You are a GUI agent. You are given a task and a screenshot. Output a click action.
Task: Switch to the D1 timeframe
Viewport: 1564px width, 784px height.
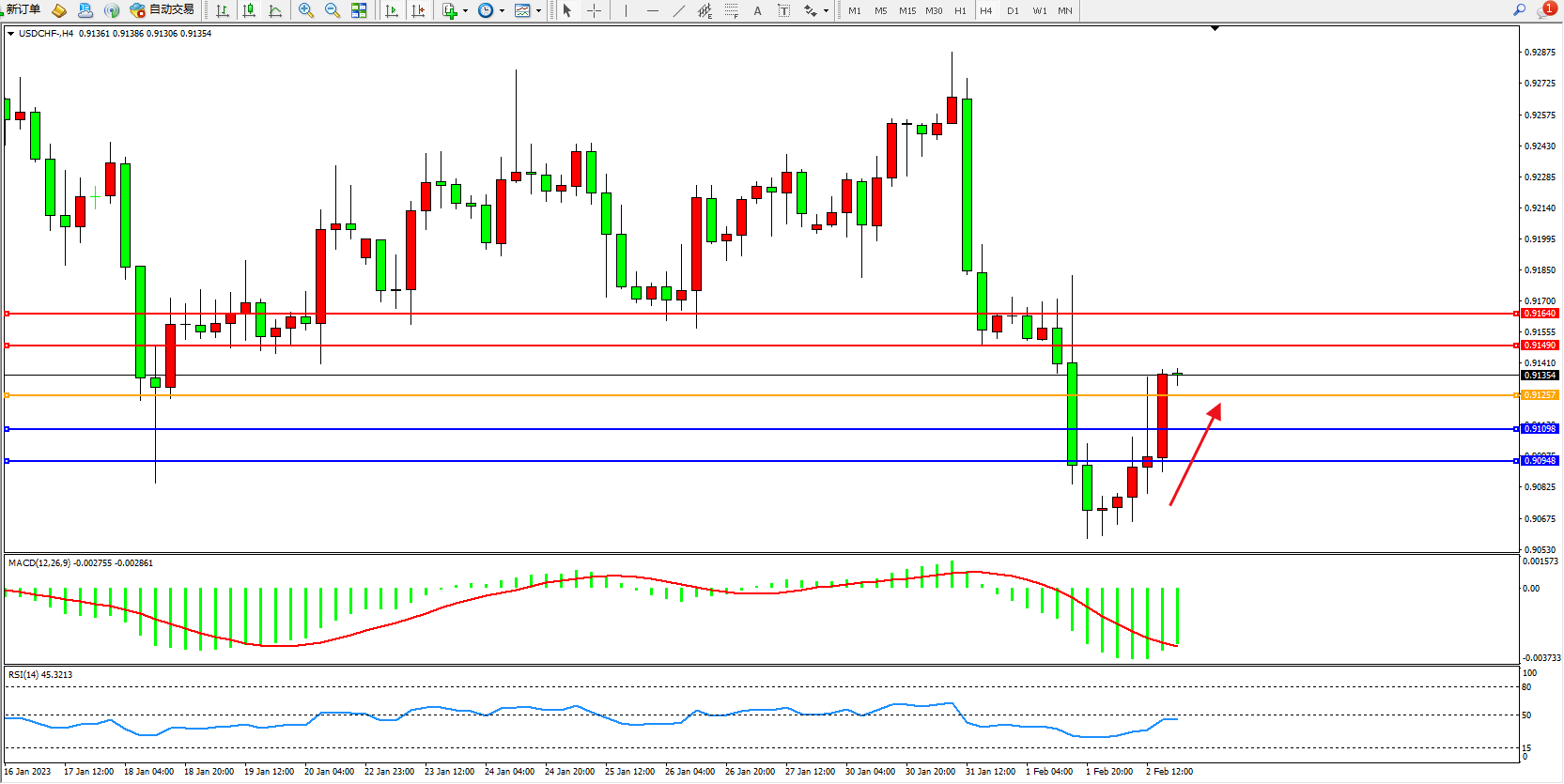point(1013,10)
